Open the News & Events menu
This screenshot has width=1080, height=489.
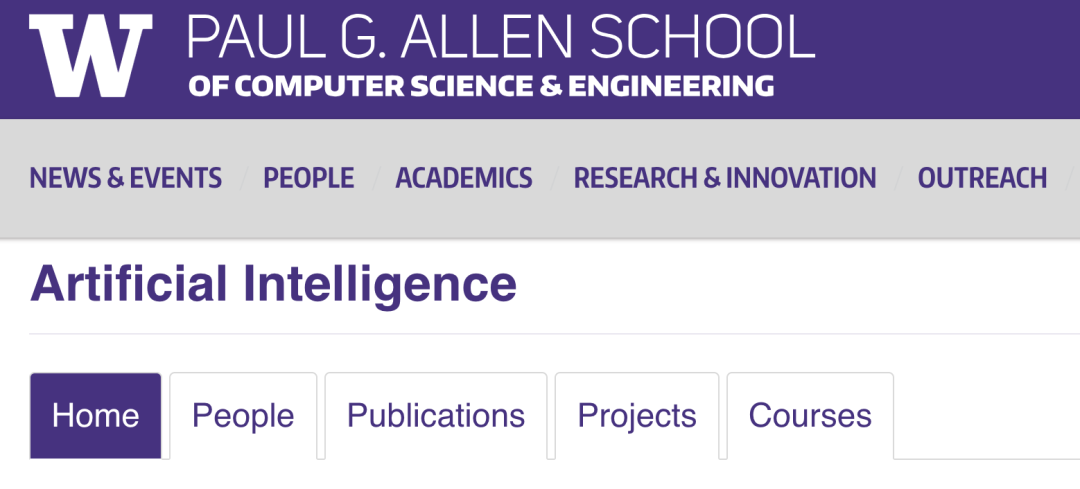pyautogui.click(x=125, y=178)
